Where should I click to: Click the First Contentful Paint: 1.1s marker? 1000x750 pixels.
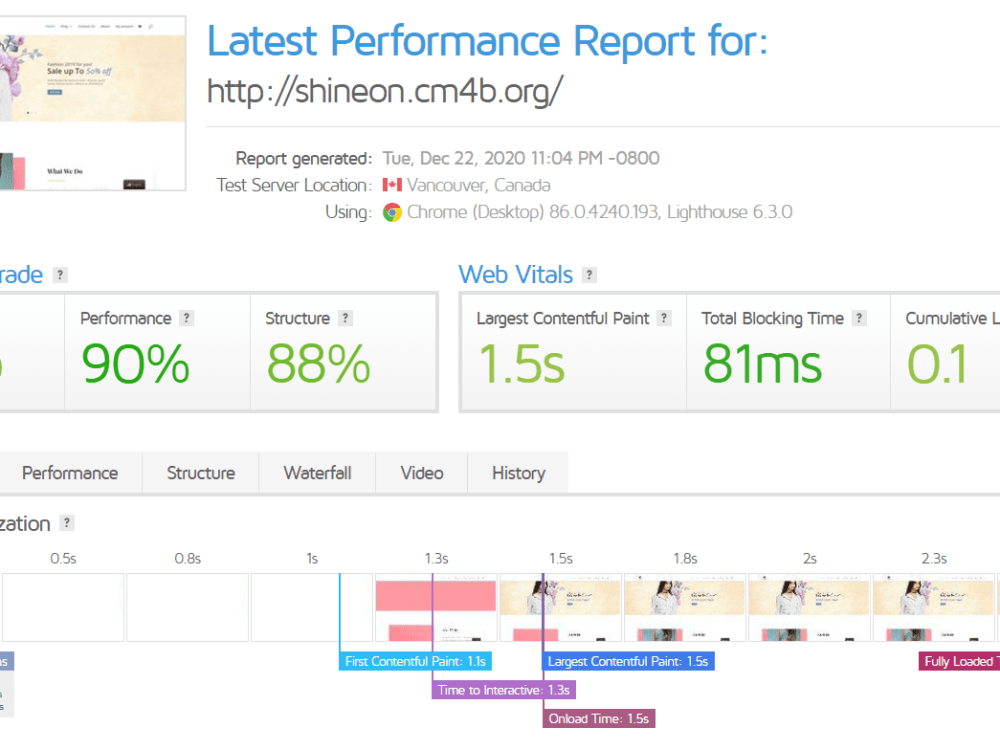click(x=415, y=661)
